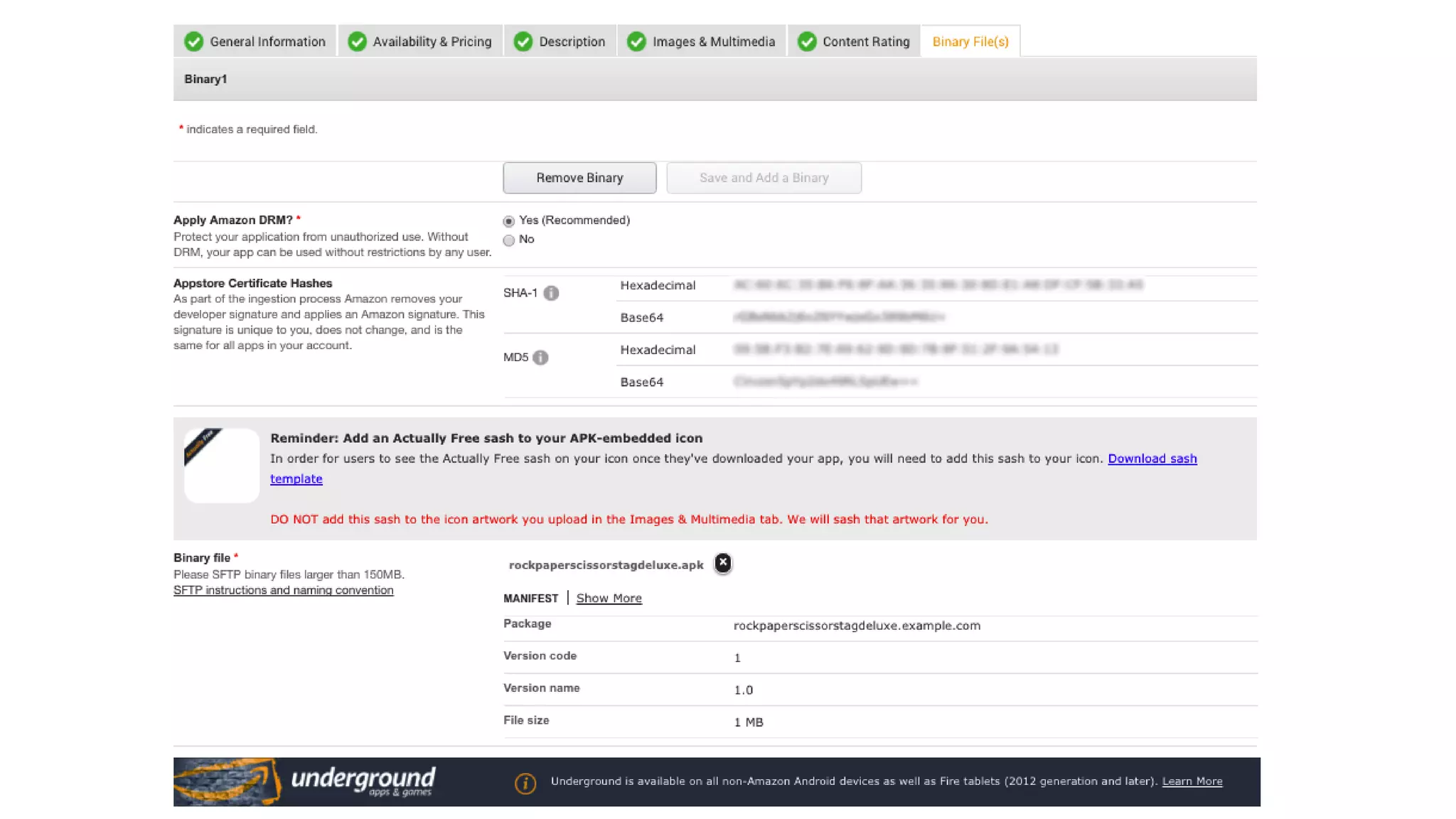Remove the uploaded rockpaperscissorstagdeluxe.apk file
This screenshot has width=1456, height=819.
pyautogui.click(x=722, y=563)
